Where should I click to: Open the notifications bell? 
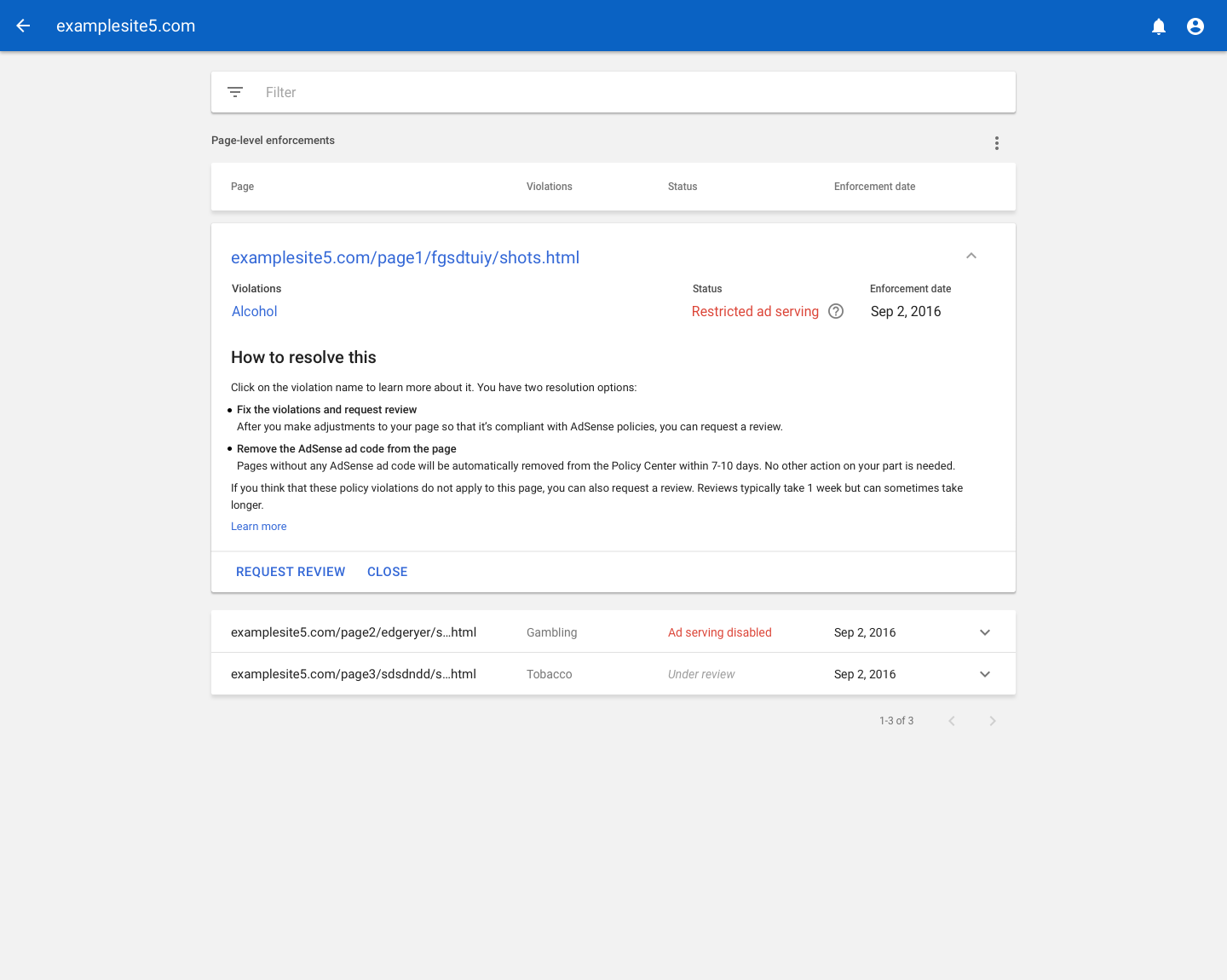click(x=1158, y=26)
